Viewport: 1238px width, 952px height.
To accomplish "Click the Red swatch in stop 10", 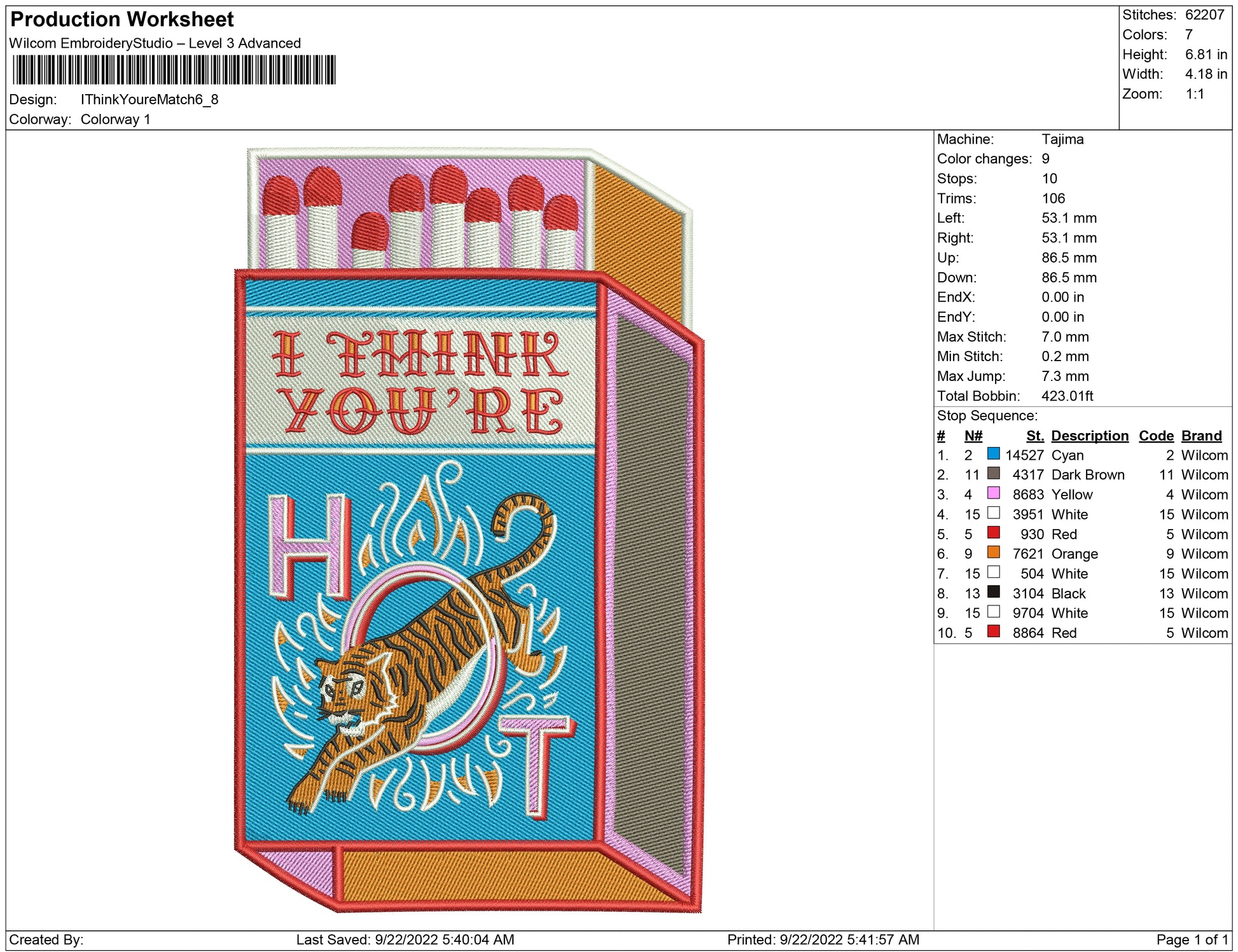I will (993, 631).
